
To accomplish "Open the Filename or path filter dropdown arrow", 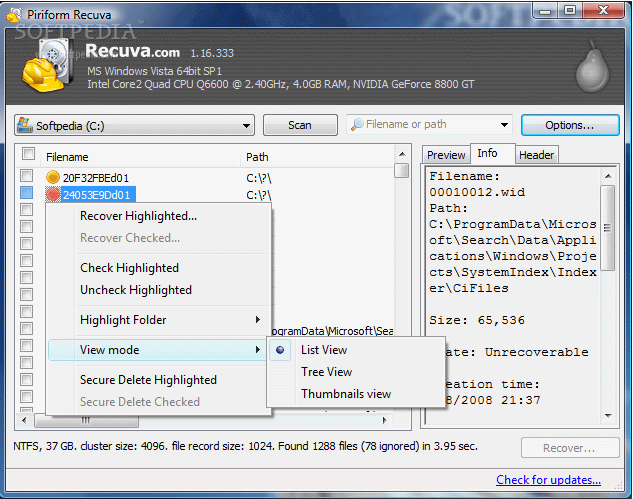I will 504,125.
